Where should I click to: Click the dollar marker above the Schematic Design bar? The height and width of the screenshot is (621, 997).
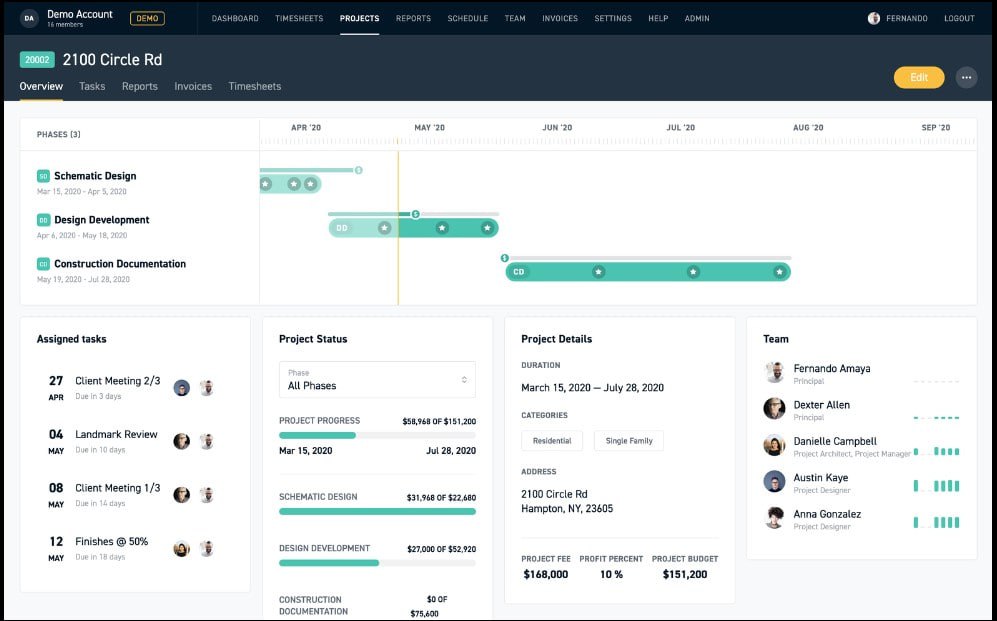pos(359,170)
